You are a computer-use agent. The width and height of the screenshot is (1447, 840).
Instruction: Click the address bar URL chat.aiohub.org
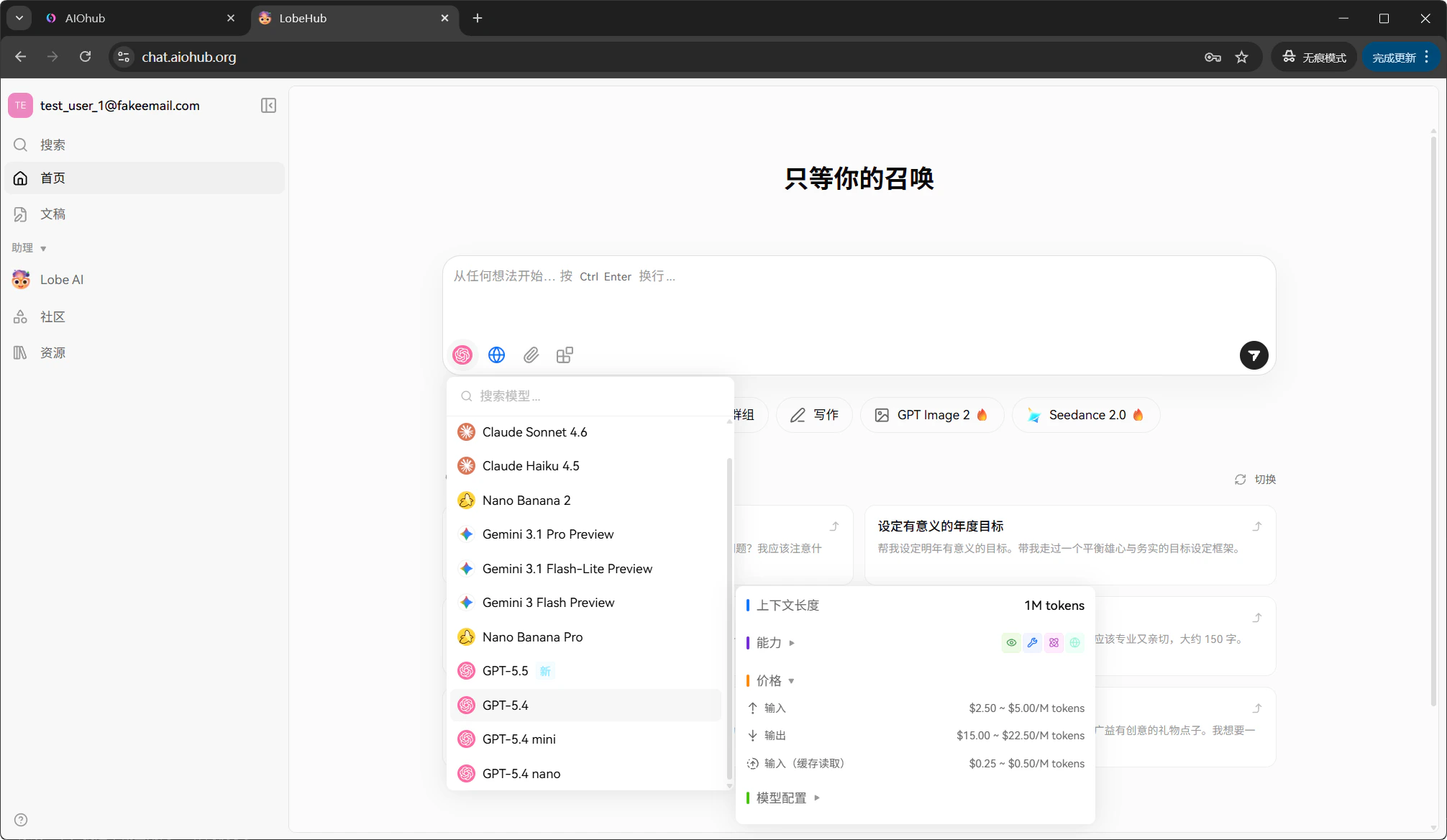point(188,57)
